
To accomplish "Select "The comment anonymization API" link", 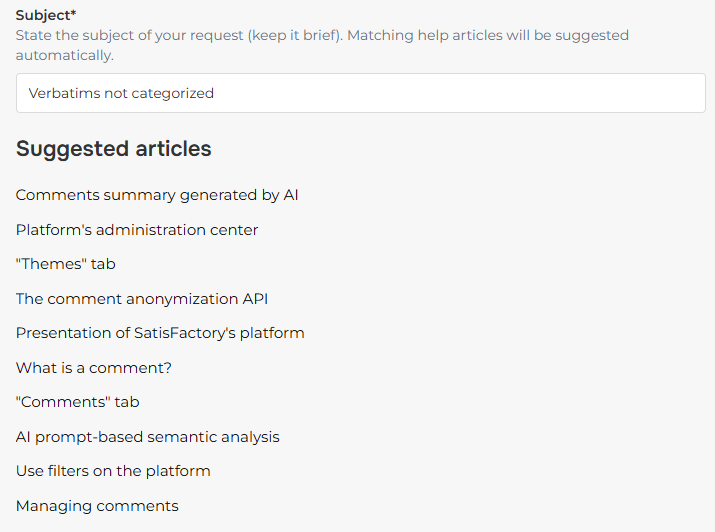I will pyautogui.click(x=142, y=299).
